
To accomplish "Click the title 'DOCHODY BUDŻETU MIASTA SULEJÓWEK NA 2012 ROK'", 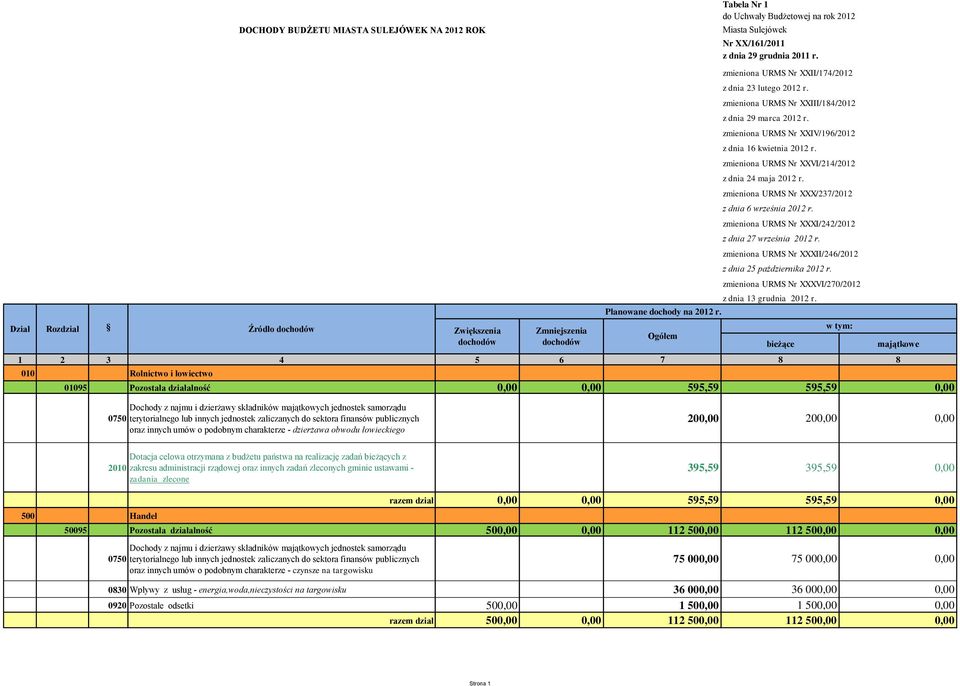I will click(362, 30).
